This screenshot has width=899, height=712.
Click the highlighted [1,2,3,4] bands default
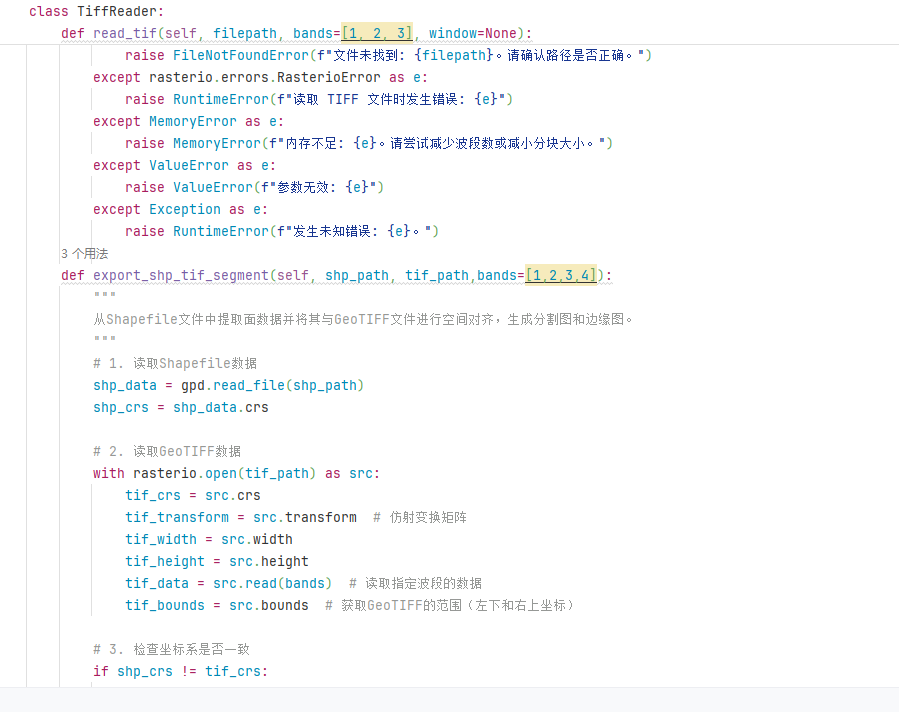click(561, 276)
